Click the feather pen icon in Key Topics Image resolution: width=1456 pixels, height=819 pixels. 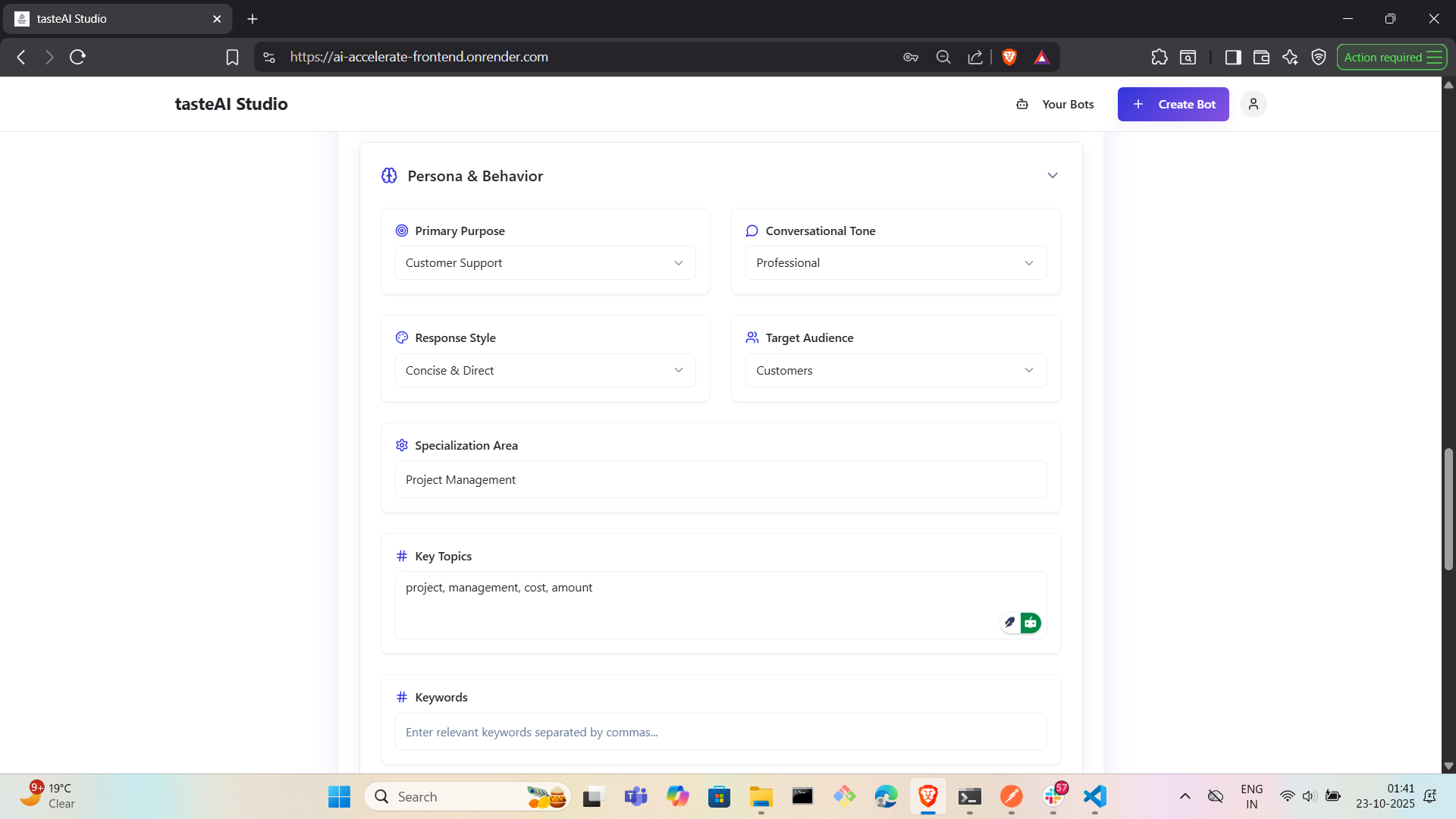coord(1009,623)
